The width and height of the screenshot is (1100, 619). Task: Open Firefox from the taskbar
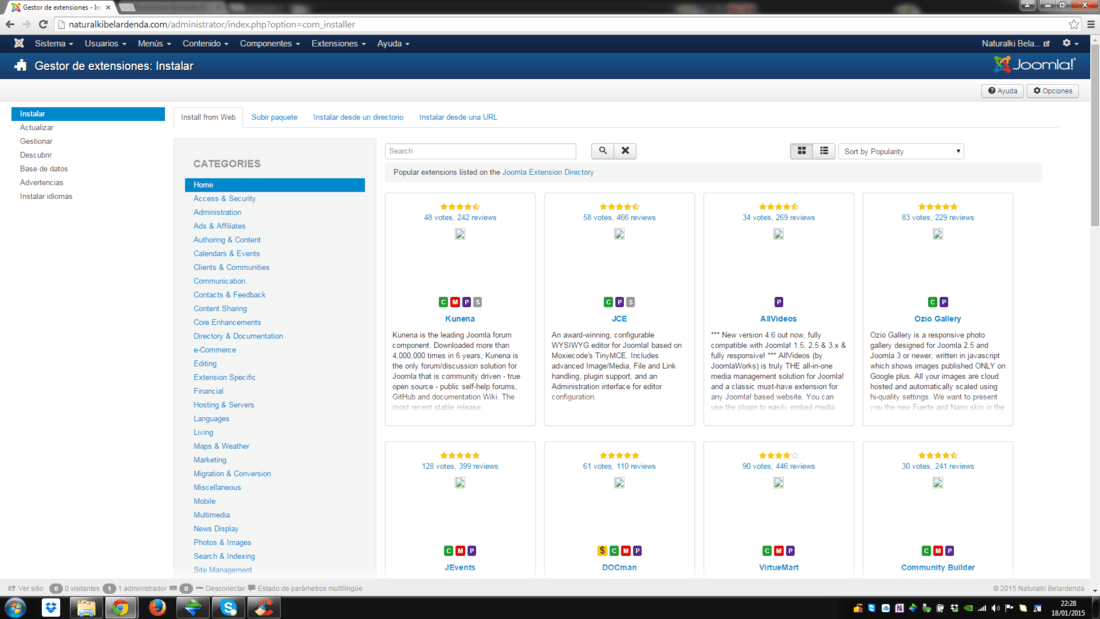pos(157,608)
